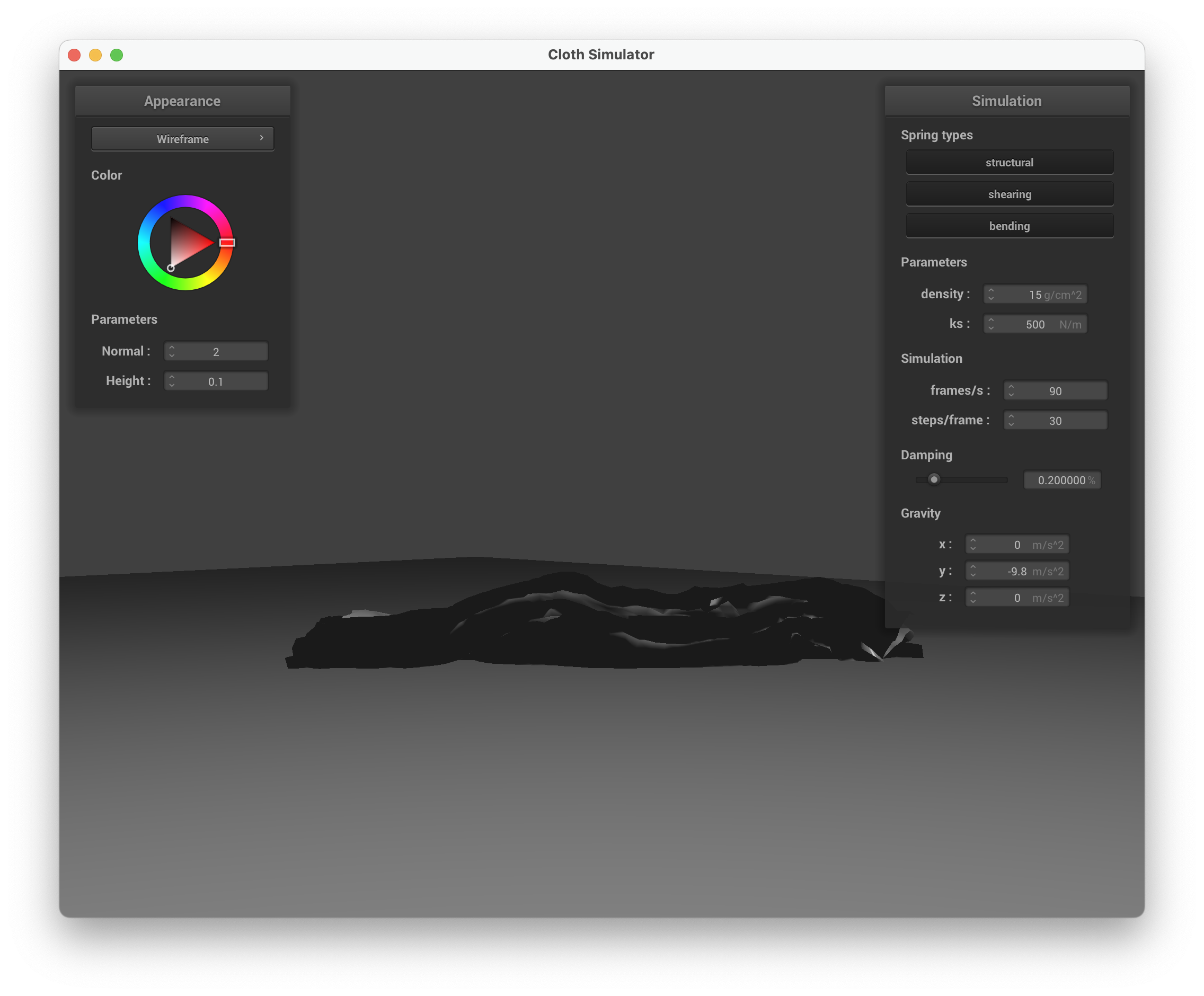Click the Damping slider knob
The width and height of the screenshot is (1204, 996).
click(934, 479)
